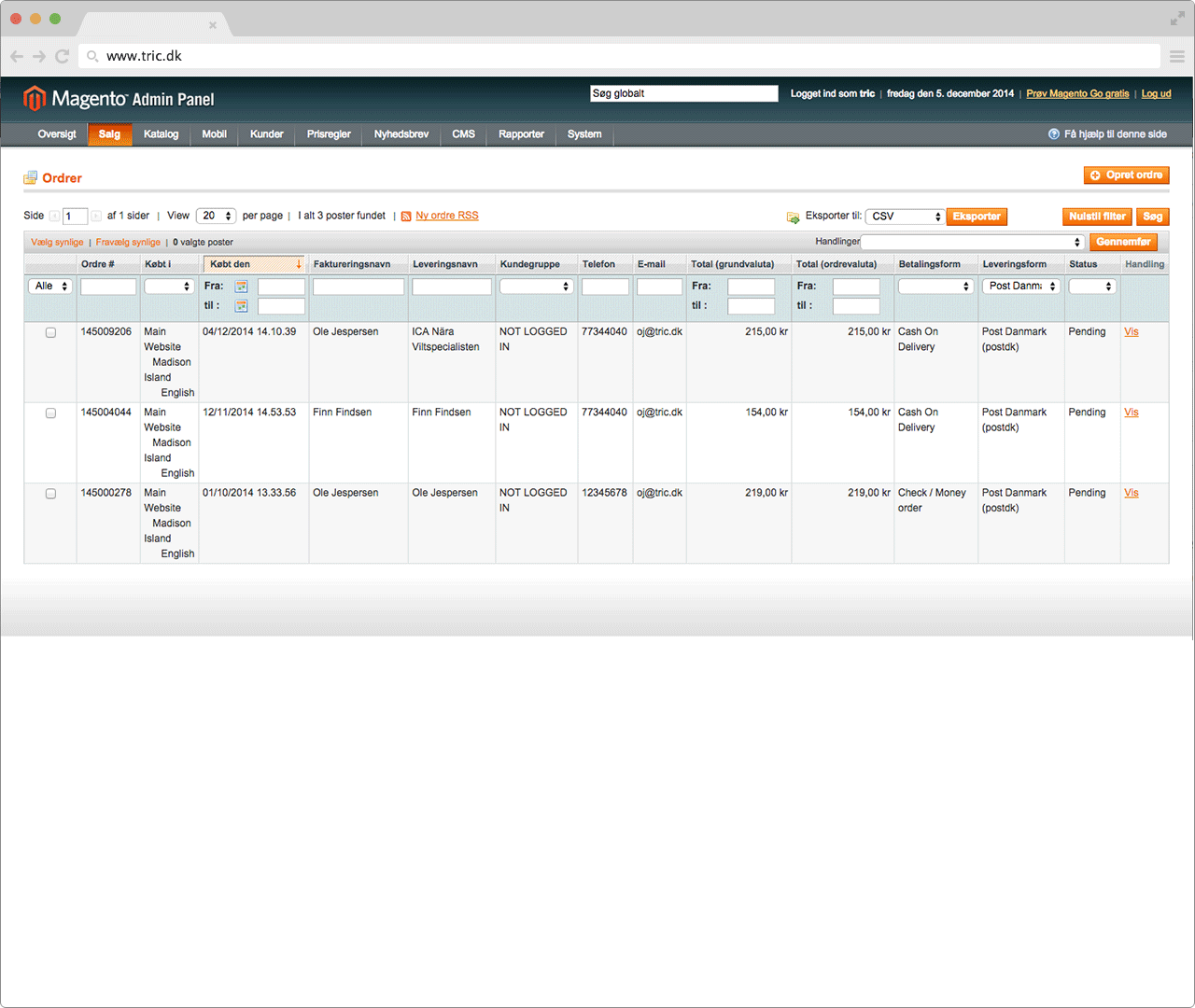The image size is (1195, 1008).
Task: Open the browser hamburger menu
Action: tap(1177, 56)
